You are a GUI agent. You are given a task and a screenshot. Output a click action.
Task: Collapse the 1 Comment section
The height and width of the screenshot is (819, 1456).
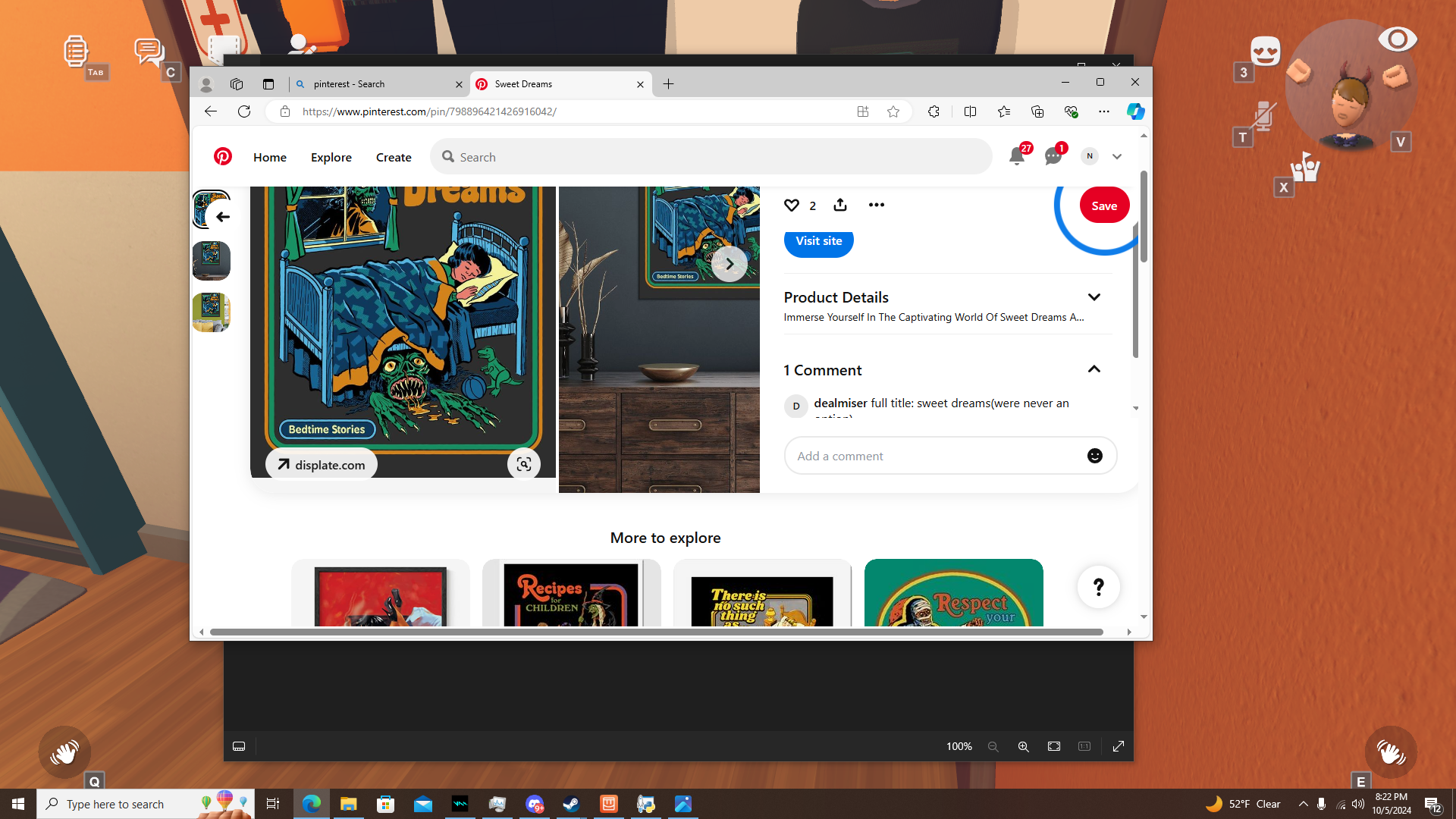tap(1094, 369)
